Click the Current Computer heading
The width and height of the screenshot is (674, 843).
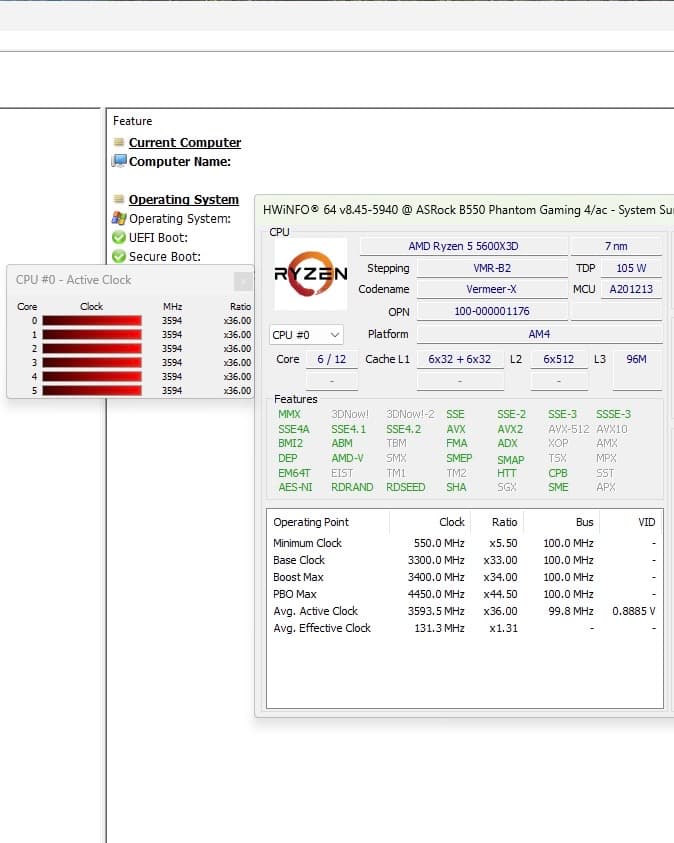pos(185,142)
